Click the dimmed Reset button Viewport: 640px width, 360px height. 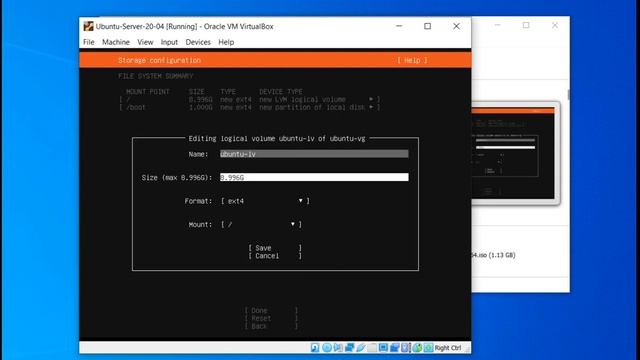coord(271,318)
